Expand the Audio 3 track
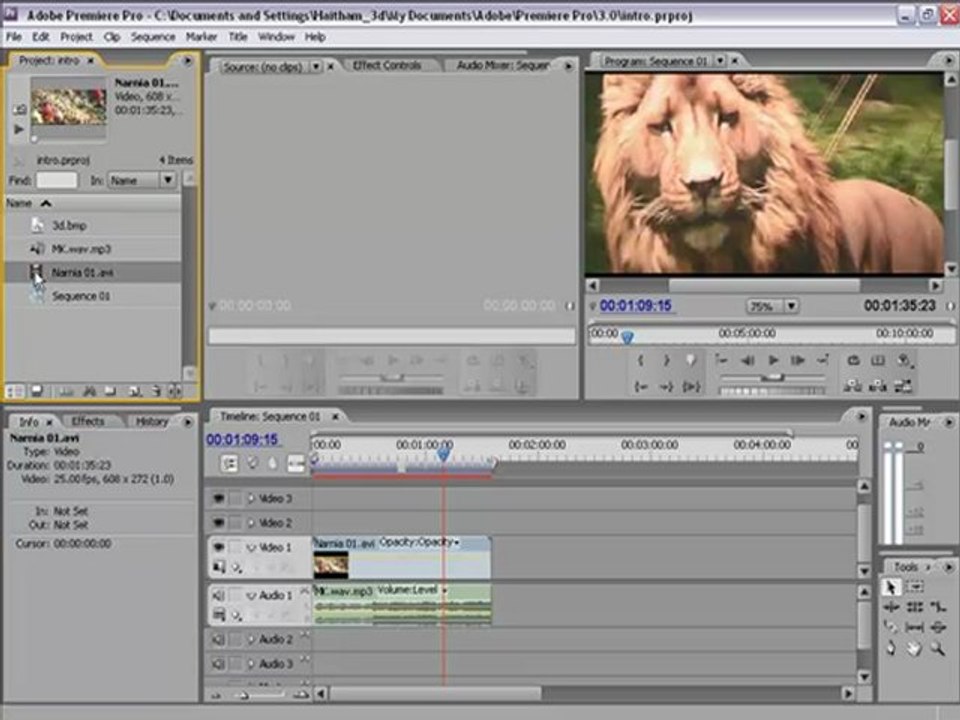Screen dimensions: 960x720 250,664
